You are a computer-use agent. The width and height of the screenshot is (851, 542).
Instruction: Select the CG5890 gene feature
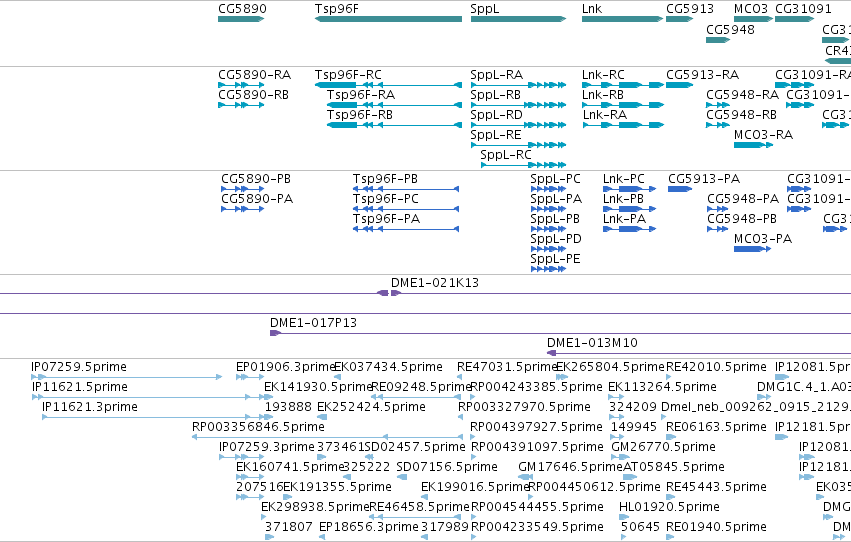click(241, 19)
